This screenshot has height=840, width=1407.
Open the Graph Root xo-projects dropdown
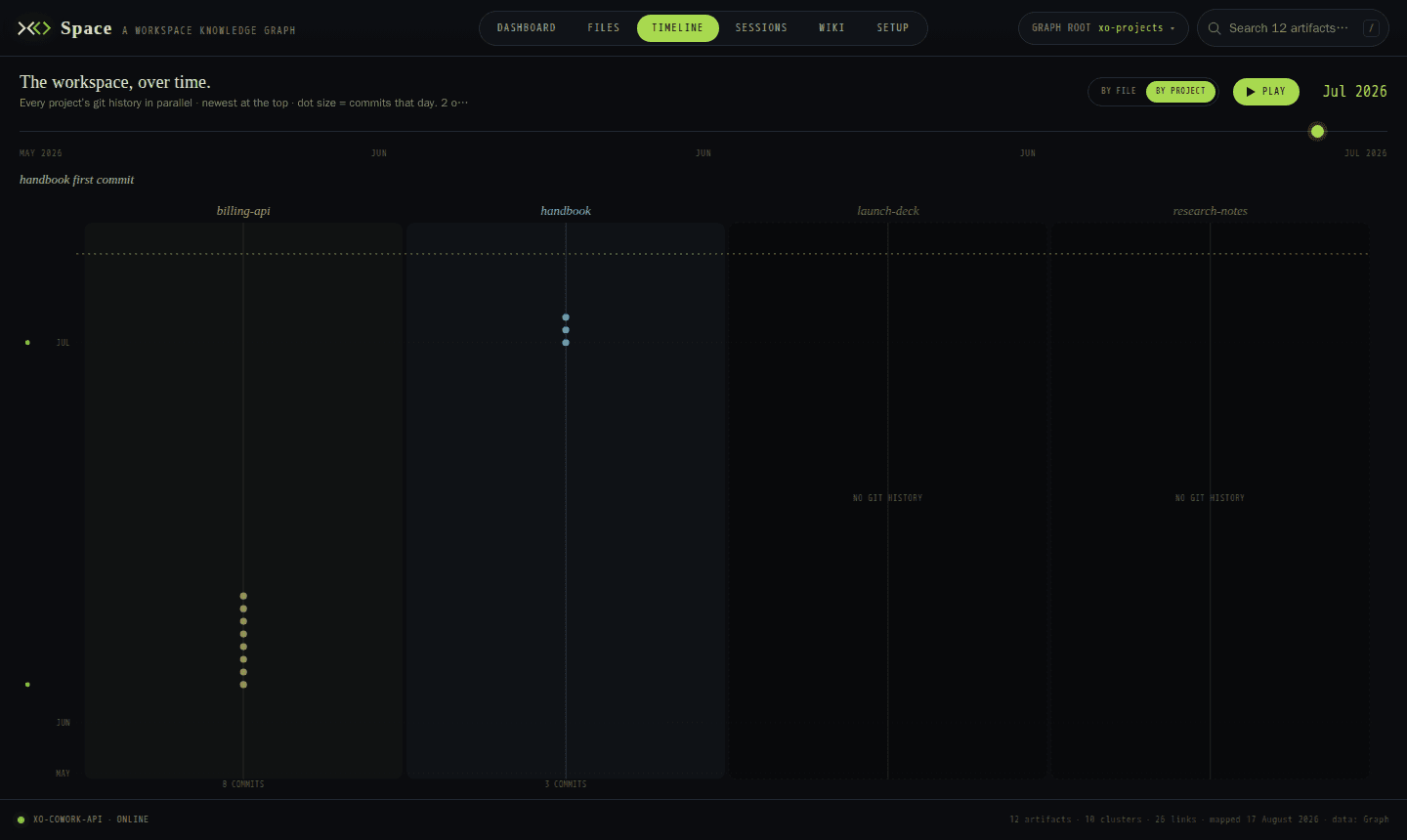click(1103, 28)
